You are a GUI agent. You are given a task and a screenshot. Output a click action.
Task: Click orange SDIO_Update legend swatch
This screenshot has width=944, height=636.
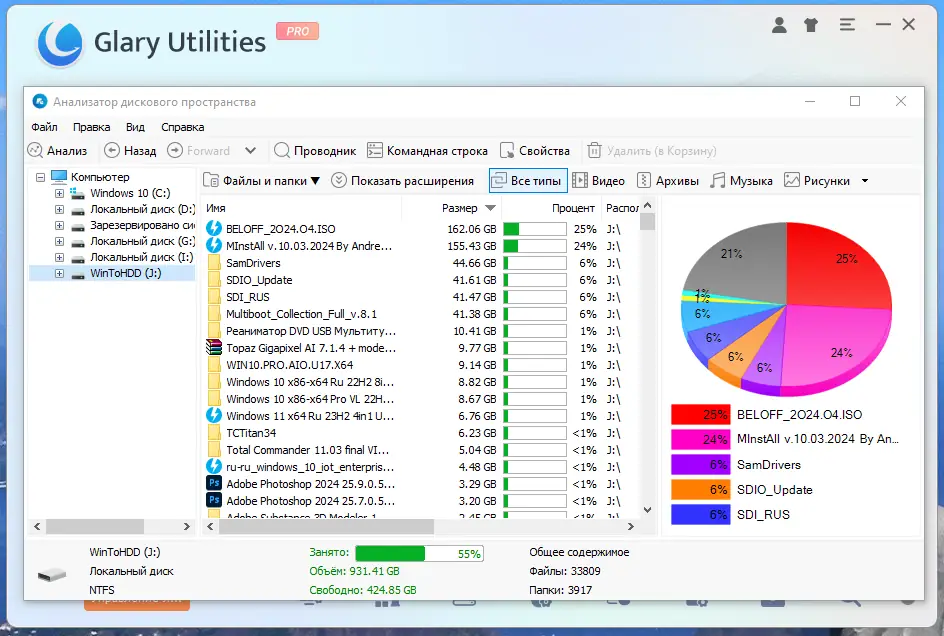[x=701, y=490]
